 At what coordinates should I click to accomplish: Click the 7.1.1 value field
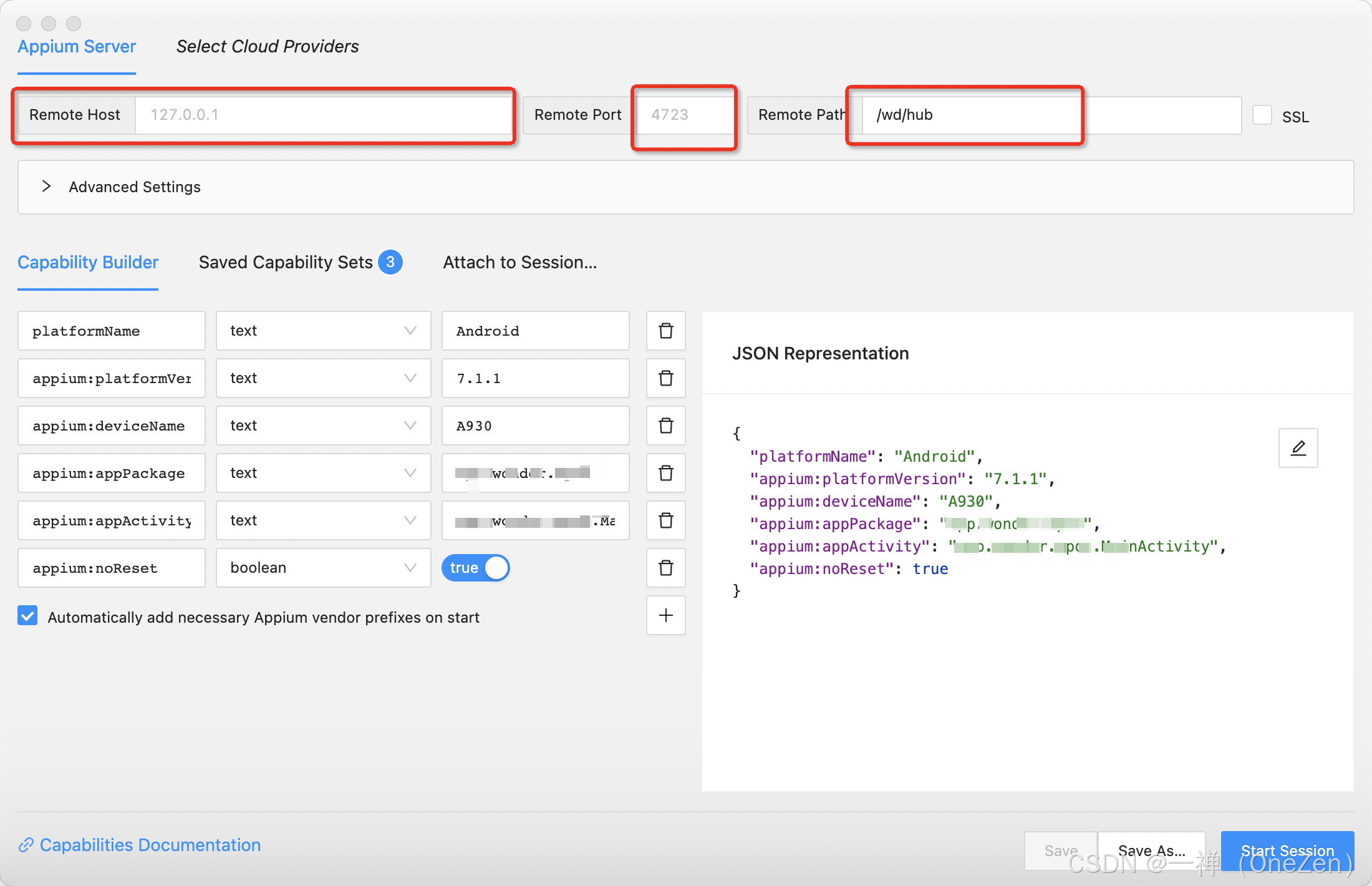click(x=536, y=378)
